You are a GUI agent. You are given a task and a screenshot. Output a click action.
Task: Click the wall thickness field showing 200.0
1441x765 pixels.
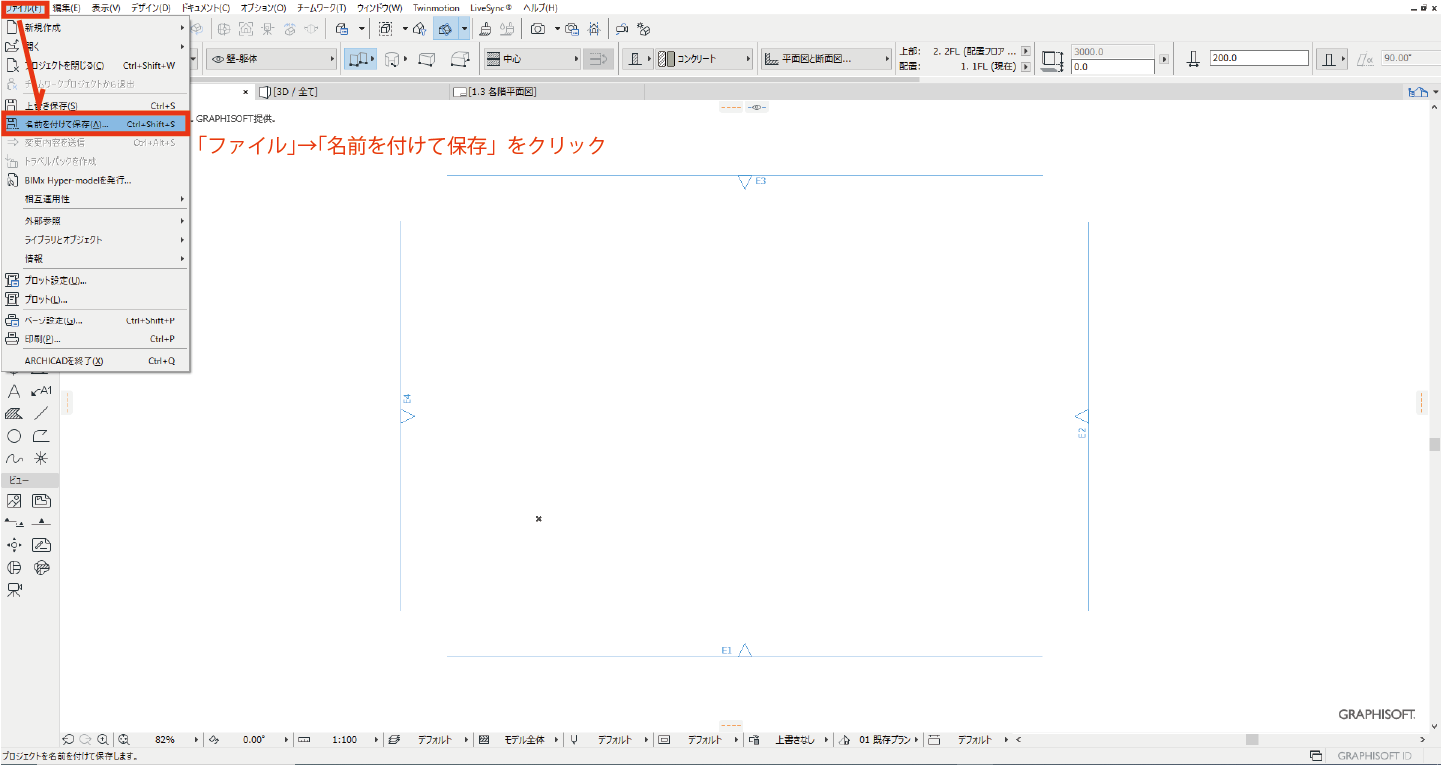pyautogui.click(x=1258, y=58)
